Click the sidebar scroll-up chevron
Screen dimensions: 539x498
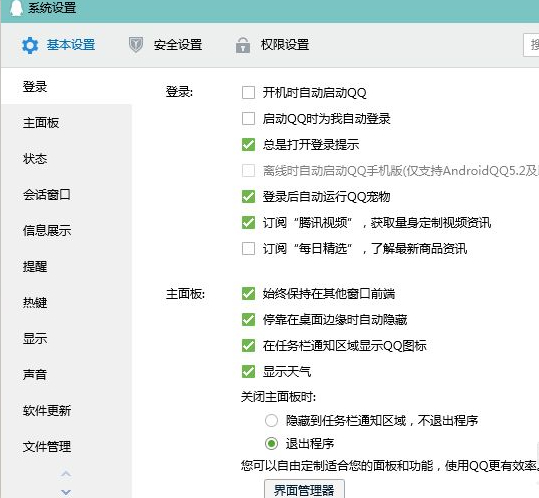[66, 474]
